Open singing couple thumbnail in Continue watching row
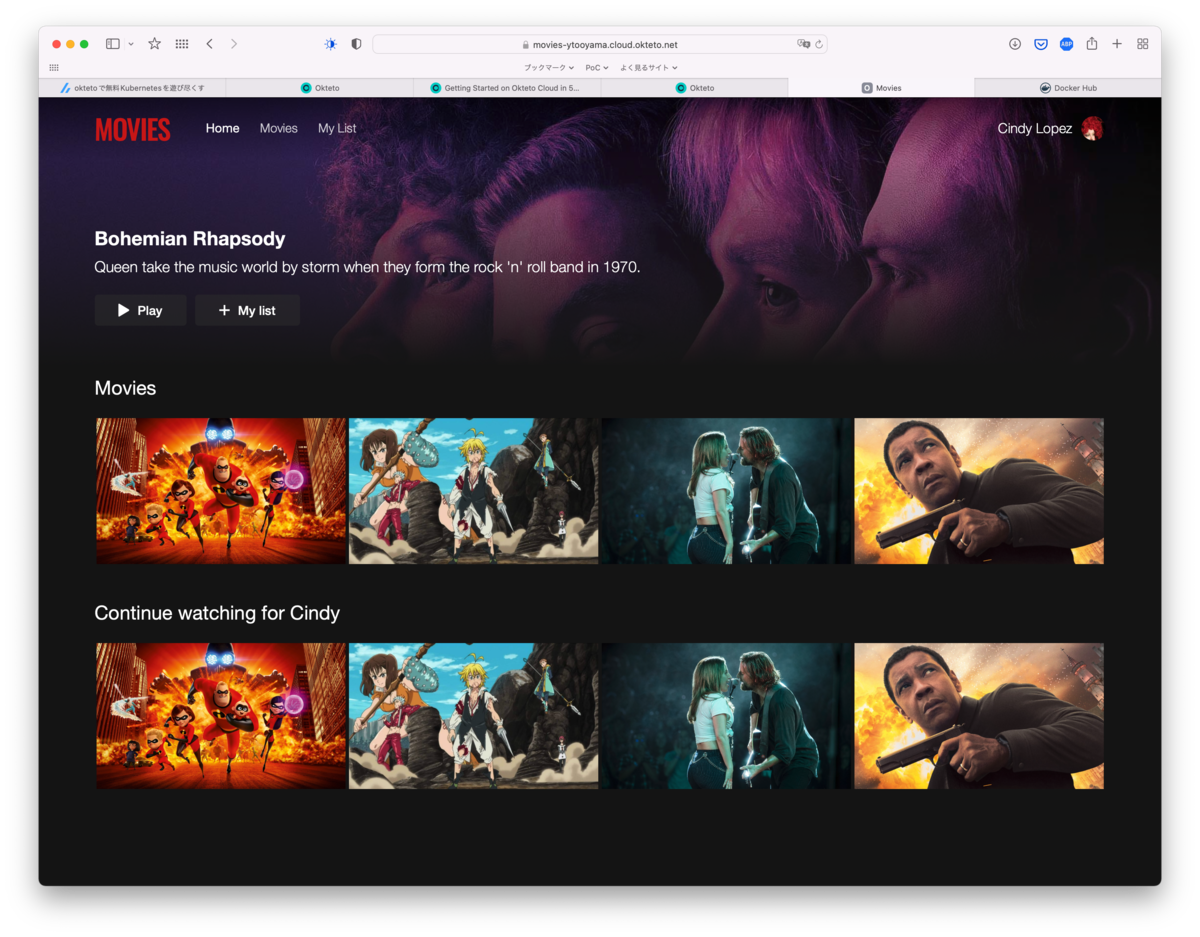Viewport: 1200px width, 937px height. [727, 716]
